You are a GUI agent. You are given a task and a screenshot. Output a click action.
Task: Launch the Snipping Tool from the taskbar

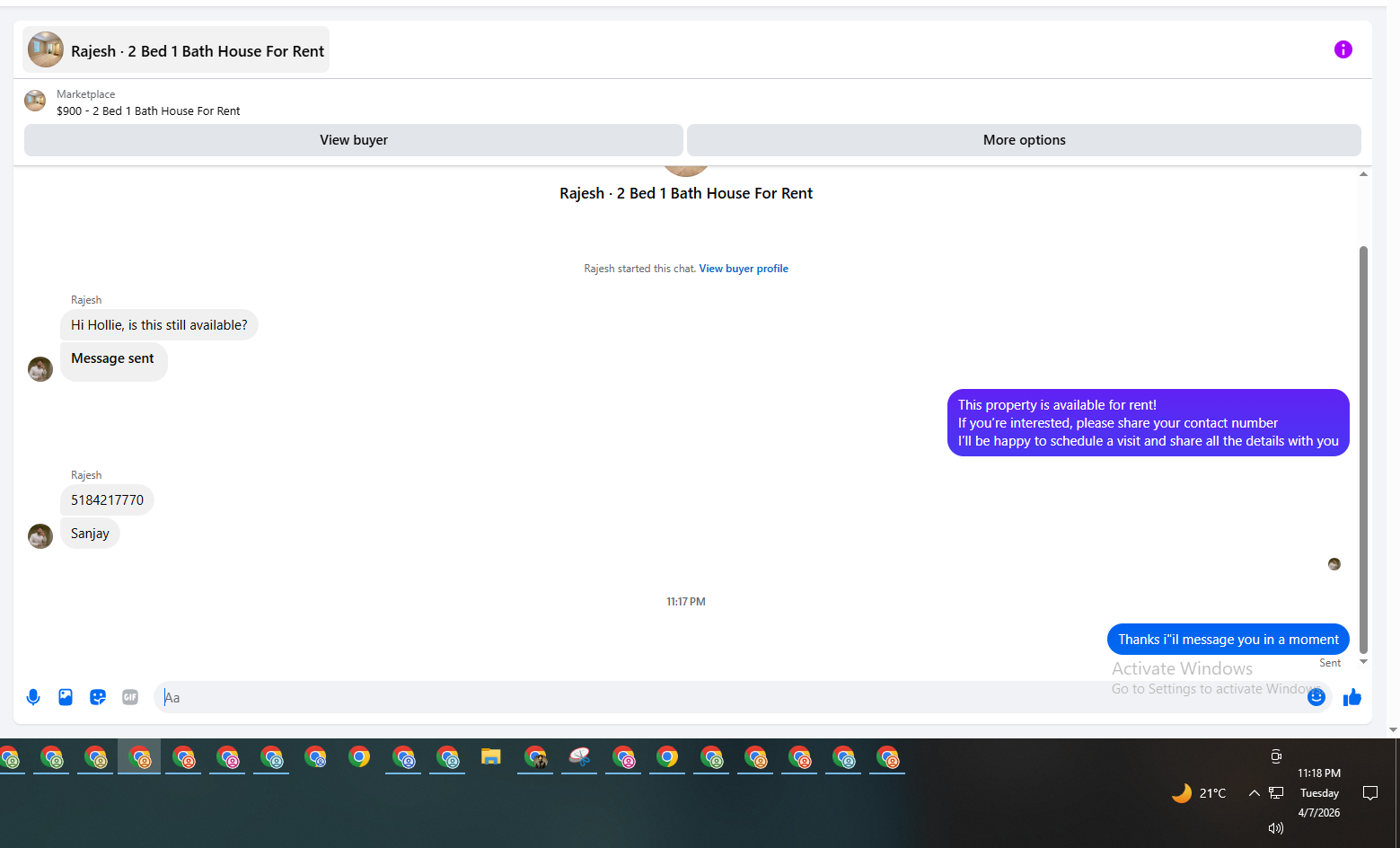point(579,757)
